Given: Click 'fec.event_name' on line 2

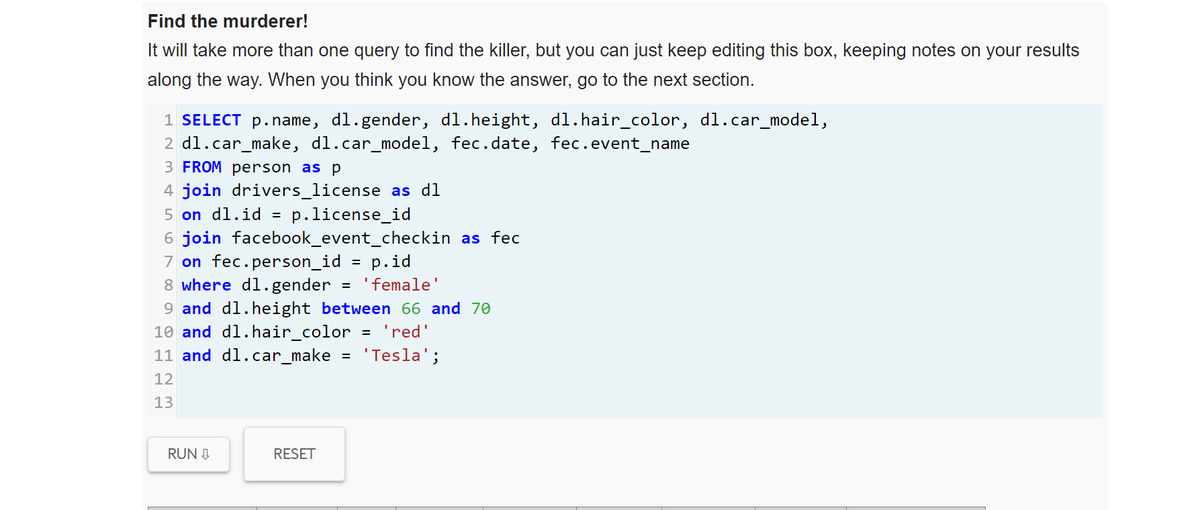Looking at the screenshot, I should [x=620, y=143].
